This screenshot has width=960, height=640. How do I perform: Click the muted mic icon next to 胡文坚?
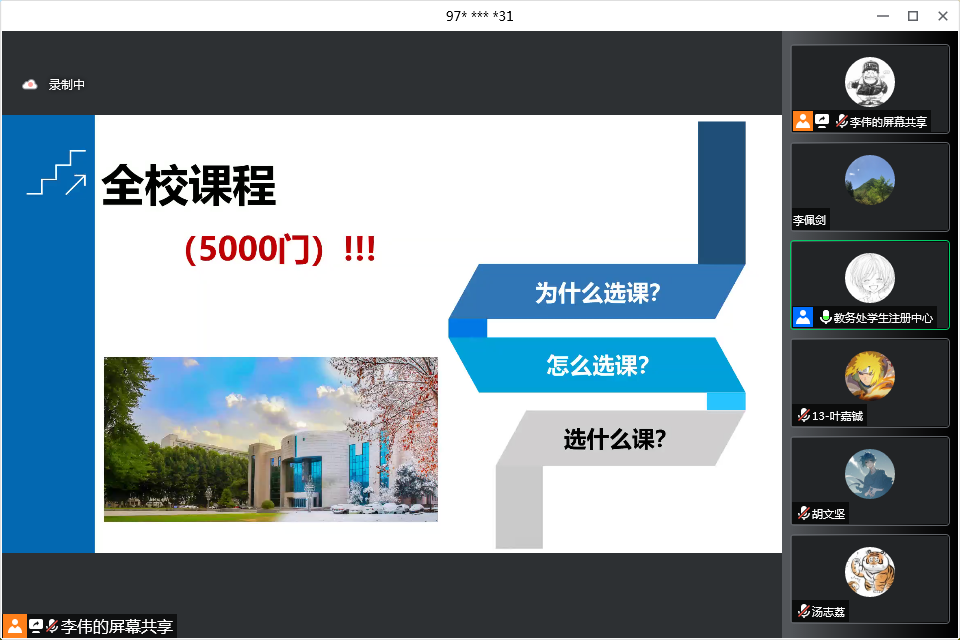(x=803, y=513)
